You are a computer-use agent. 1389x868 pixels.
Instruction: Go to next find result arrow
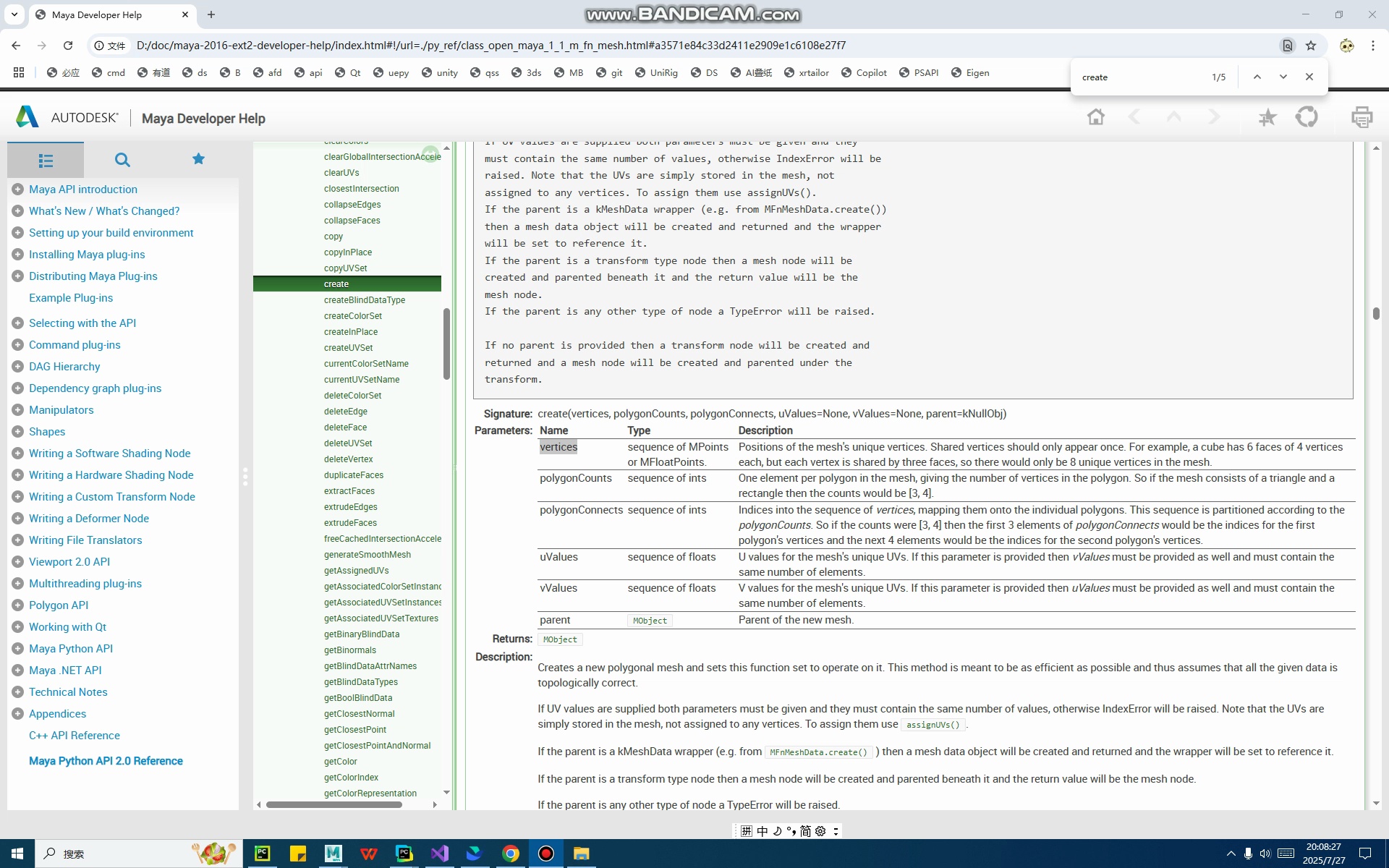[1283, 77]
